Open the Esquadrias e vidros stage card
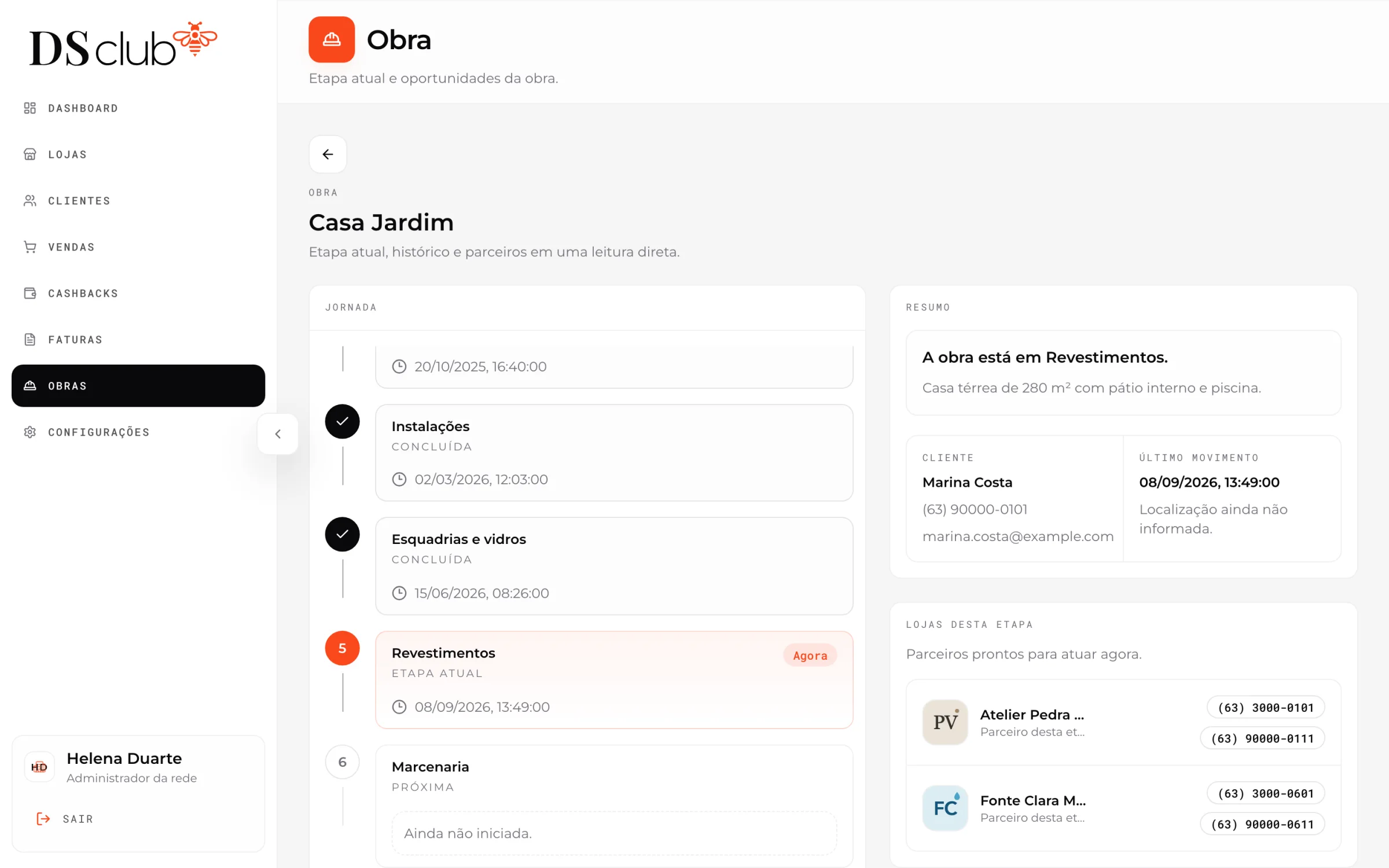 pyautogui.click(x=614, y=566)
